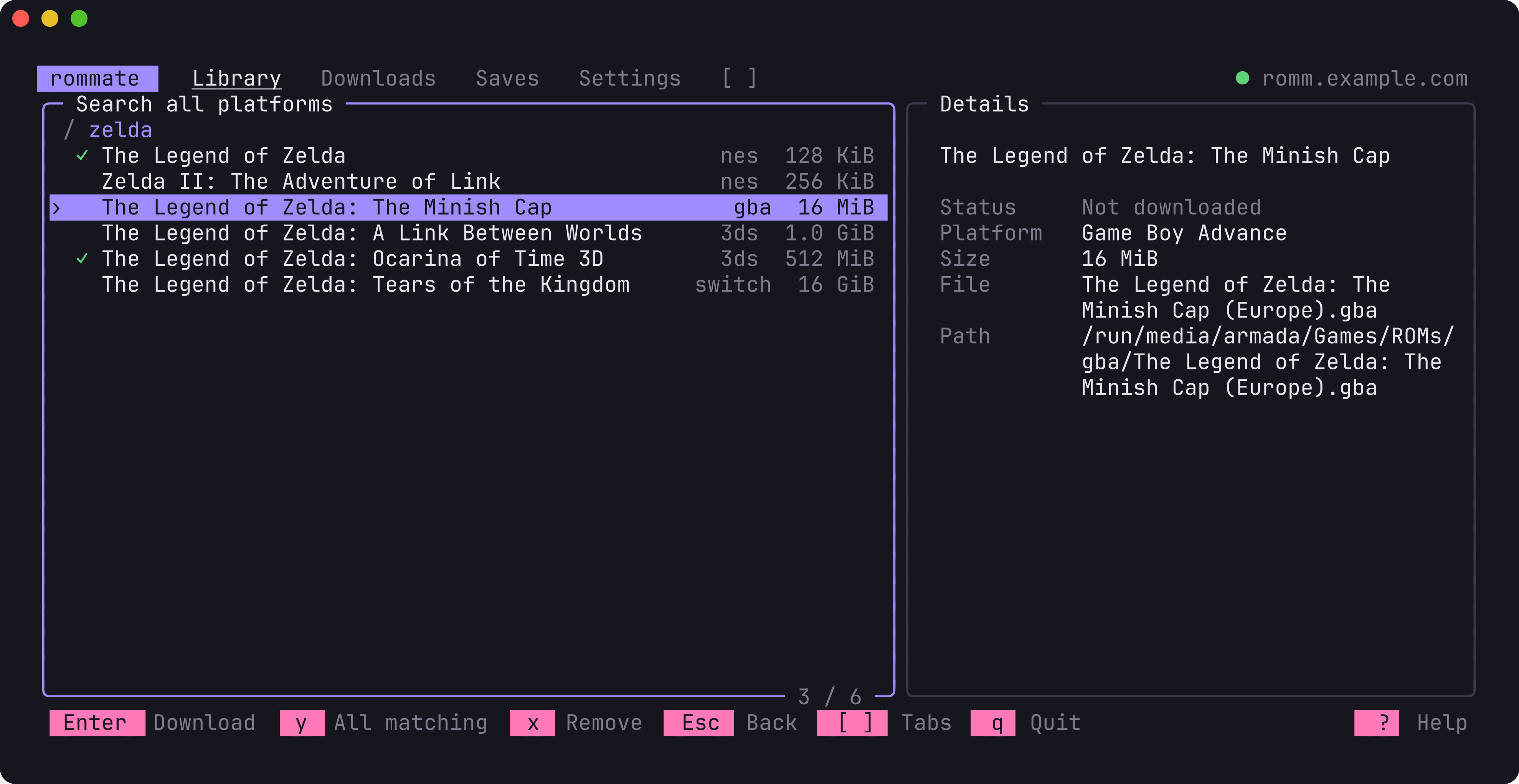Click the selection arrow on the Minish Cap row
The width and height of the screenshot is (1519, 784).
(56, 208)
